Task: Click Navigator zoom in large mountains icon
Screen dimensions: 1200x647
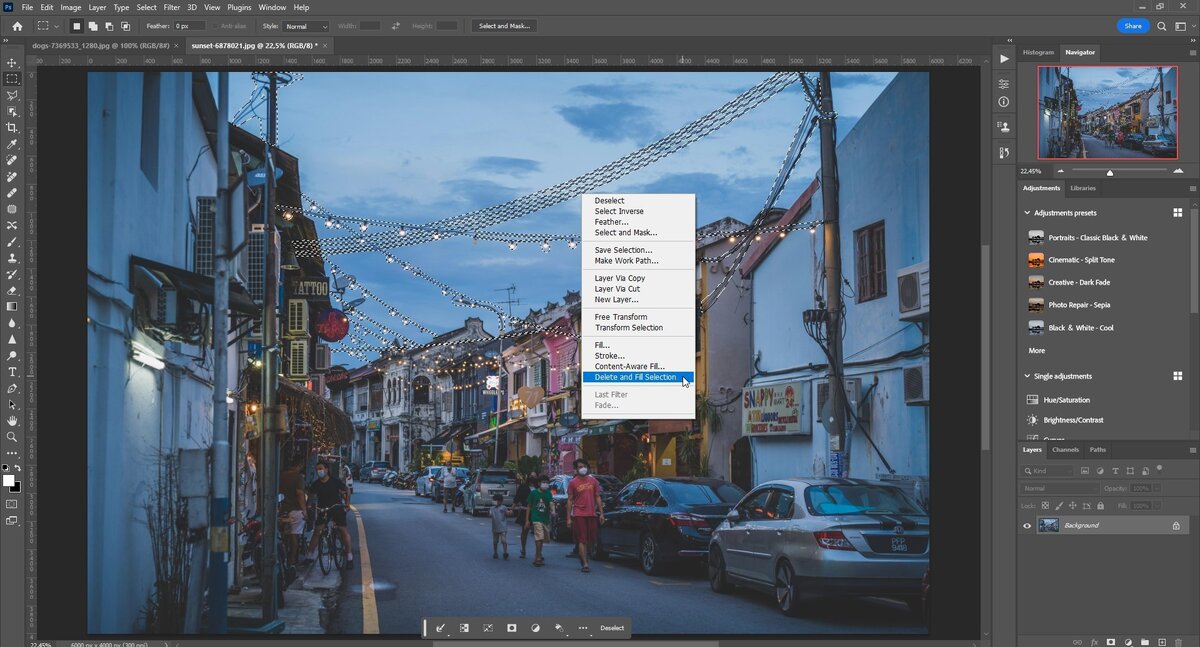Action: (1177, 171)
